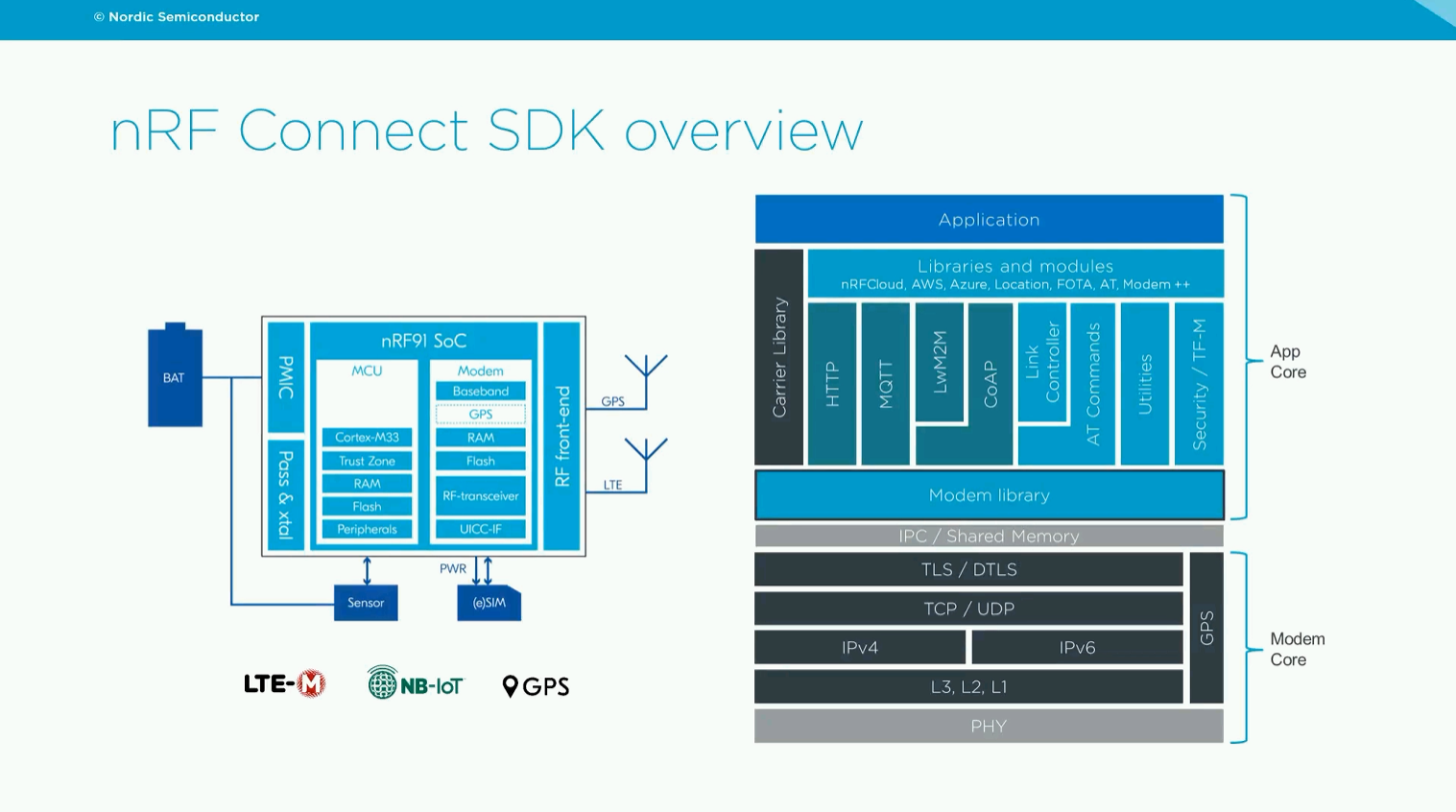Click the UICC-IF block
Image resolution: width=1456 pixels, height=812 pixels.
[481, 529]
